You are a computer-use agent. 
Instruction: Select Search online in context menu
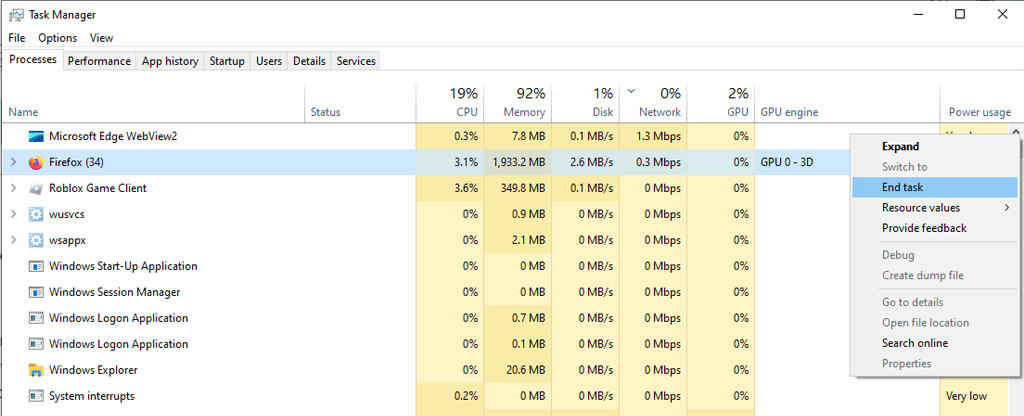click(914, 343)
